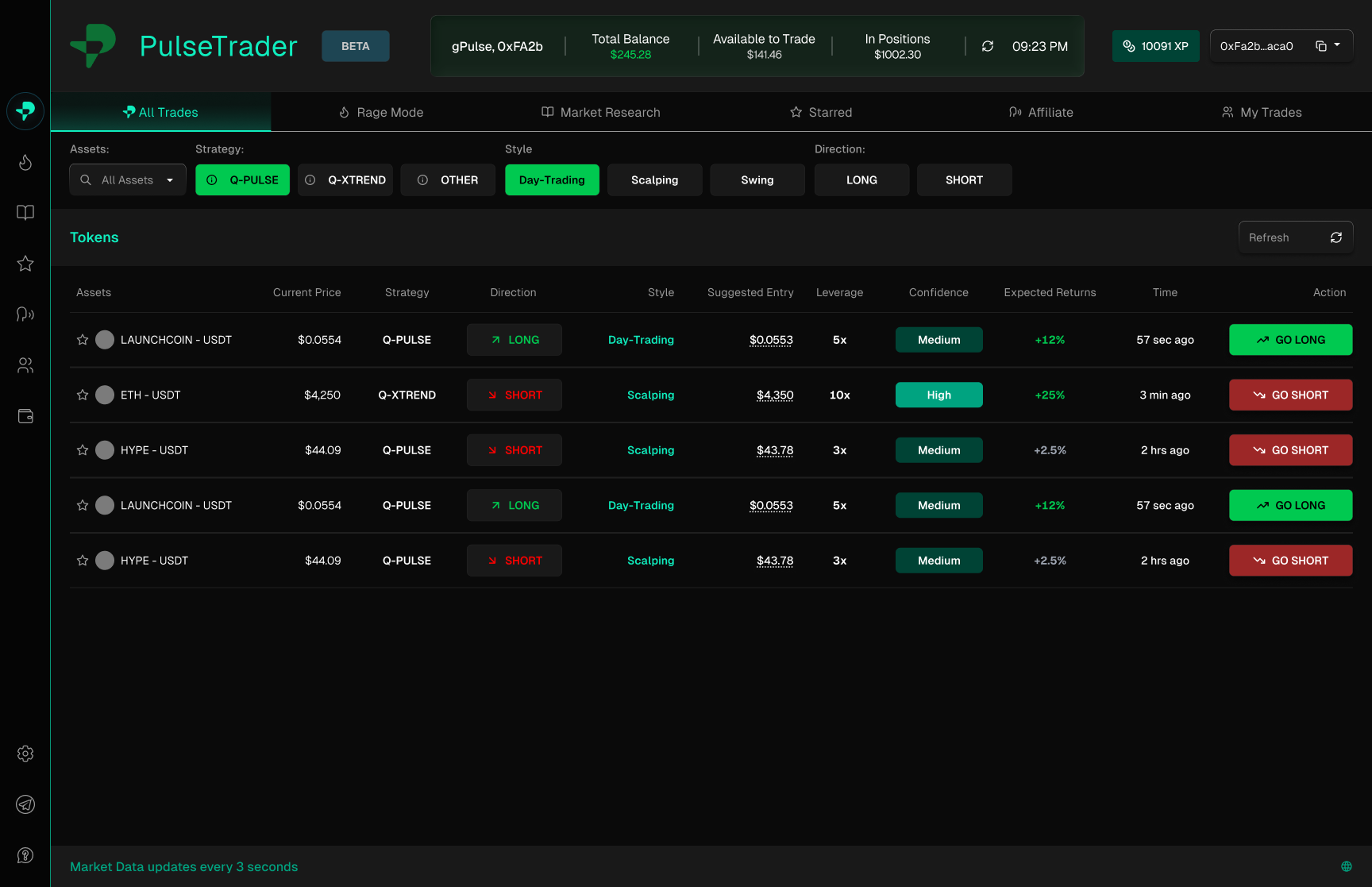Open the wallet icon in sidebar
Screen dimensions: 1372x887
point(25,416)
